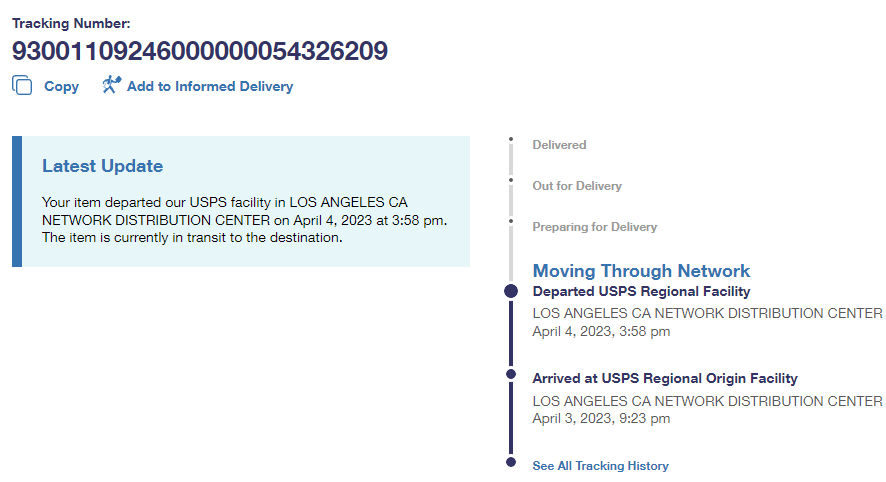
Task: Click the Arrived at USPS Regional Origin Facility event
Action: click(x=665, y=379)
